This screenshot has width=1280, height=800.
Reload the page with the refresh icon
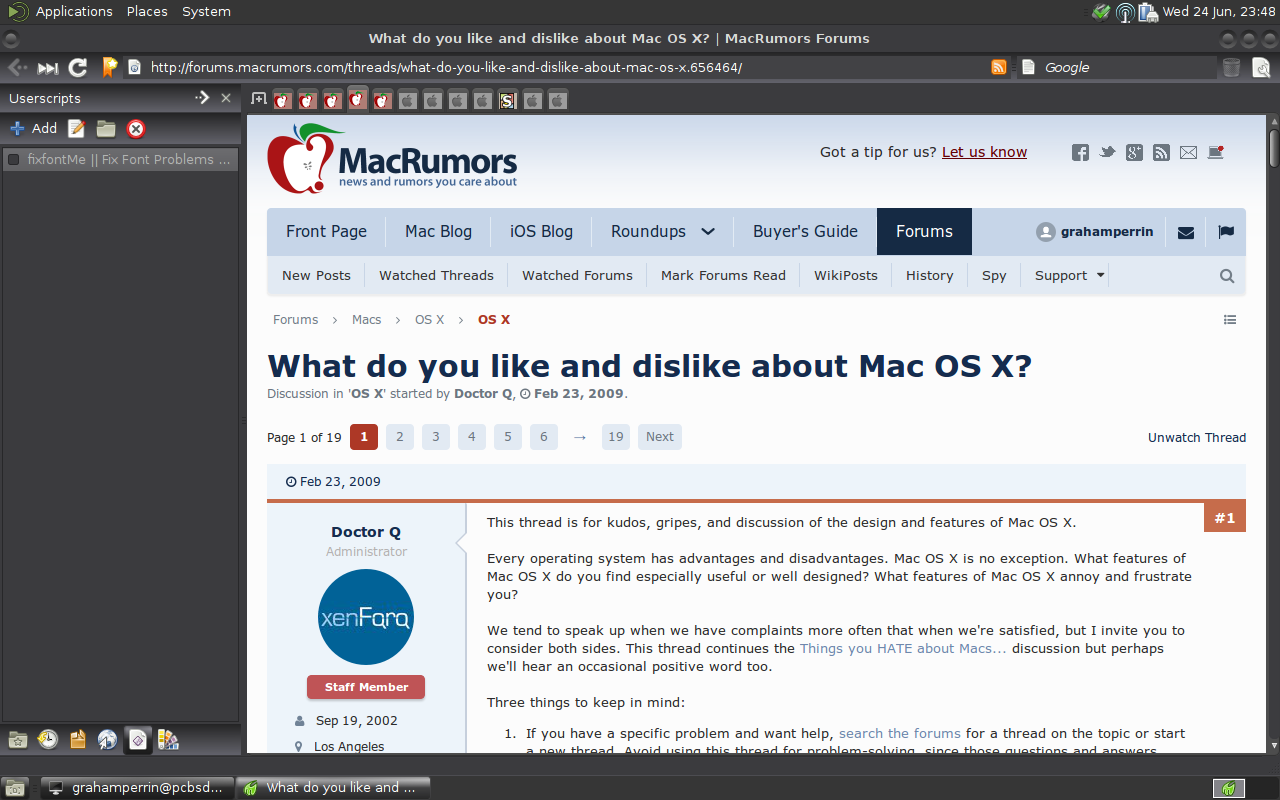pyautogui.click(x=78, y=68)
